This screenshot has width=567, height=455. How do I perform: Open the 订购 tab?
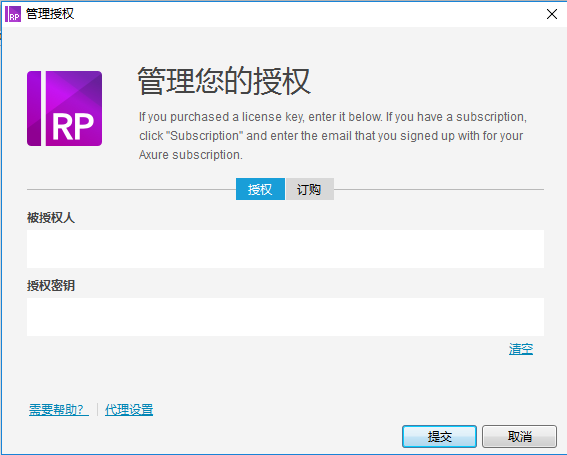(x=310, y=189)
